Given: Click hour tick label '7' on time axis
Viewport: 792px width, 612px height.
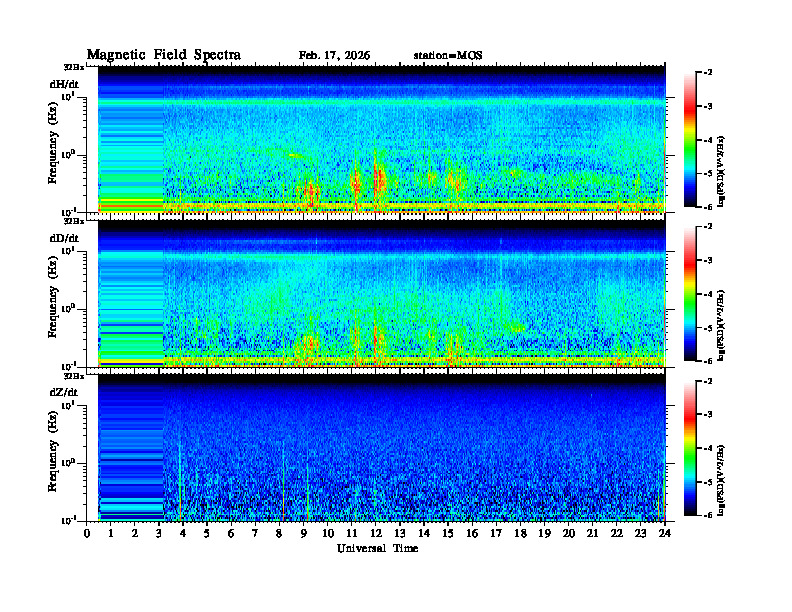Looking at the screenshot, I should (255, 534).
